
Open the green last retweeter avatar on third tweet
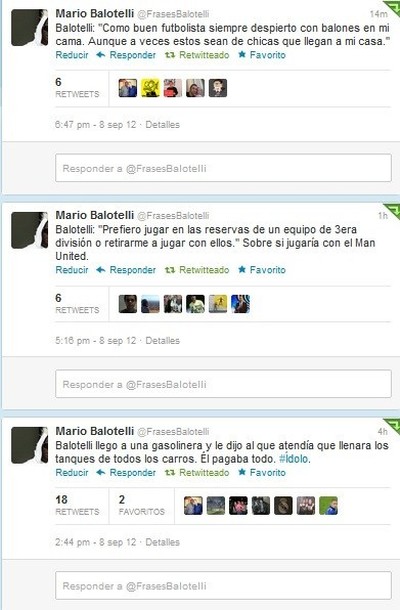tap(328, 506)
